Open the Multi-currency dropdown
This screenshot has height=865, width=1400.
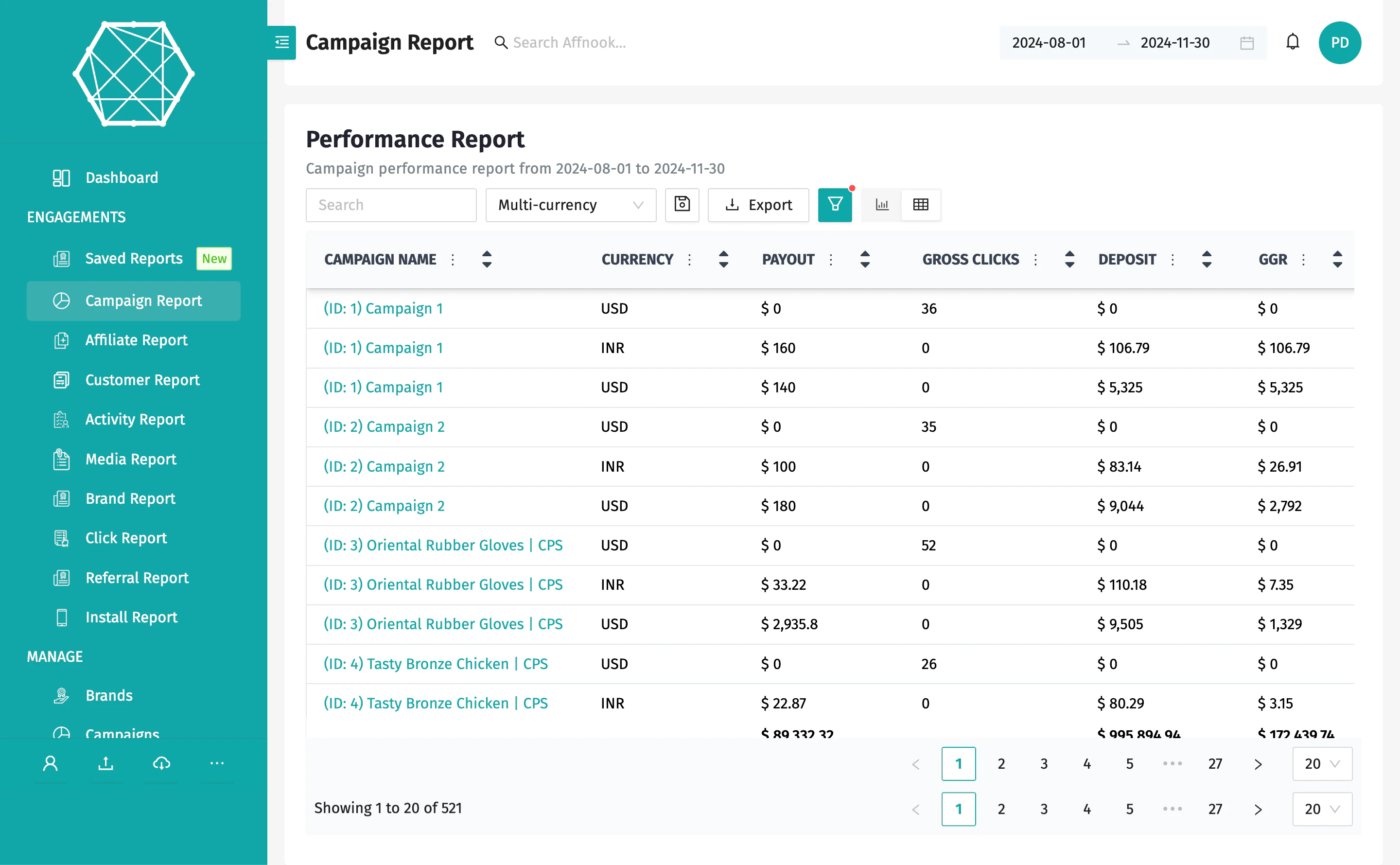[570, 205]
